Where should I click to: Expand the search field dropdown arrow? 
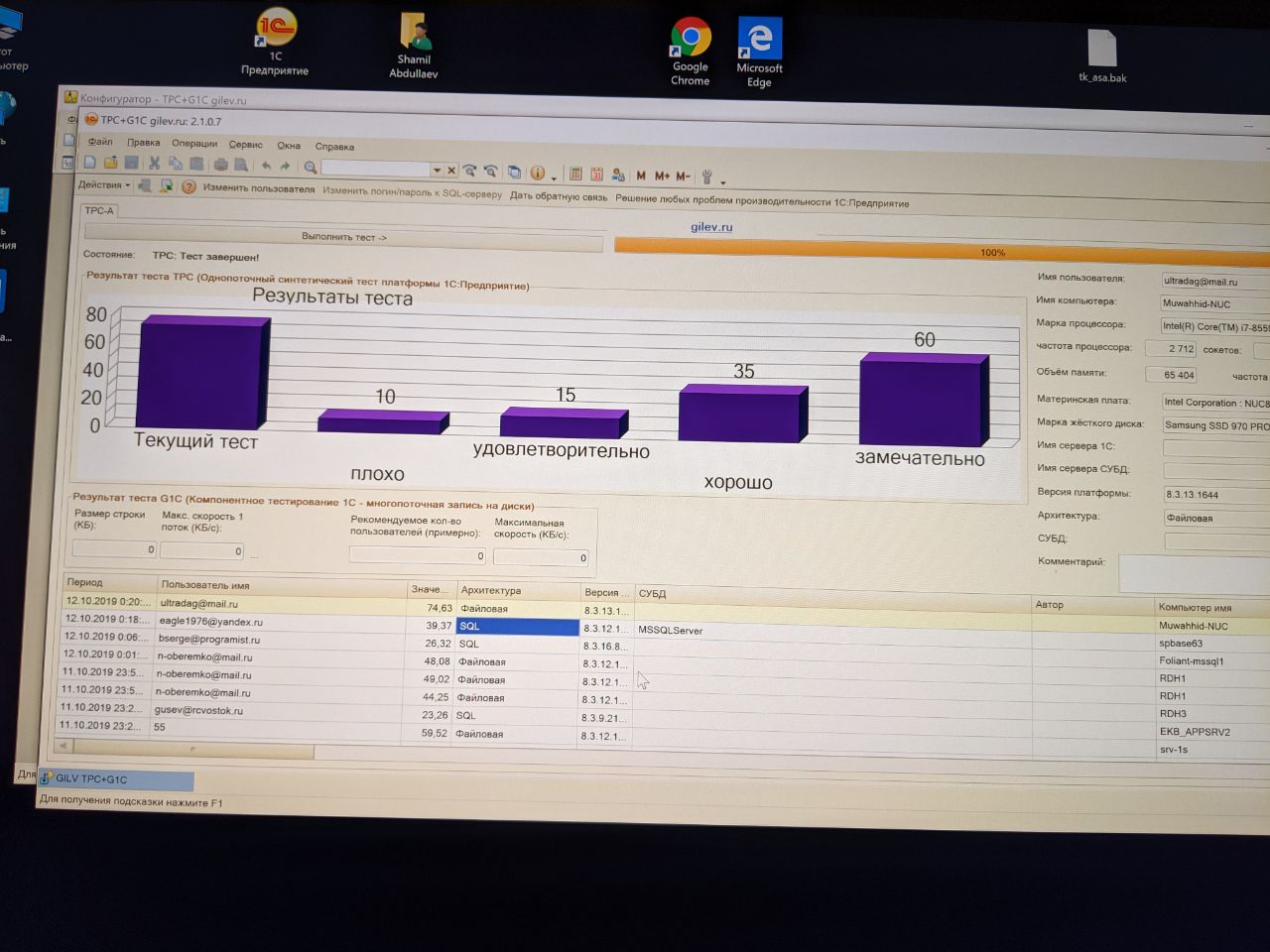point(437,170)
